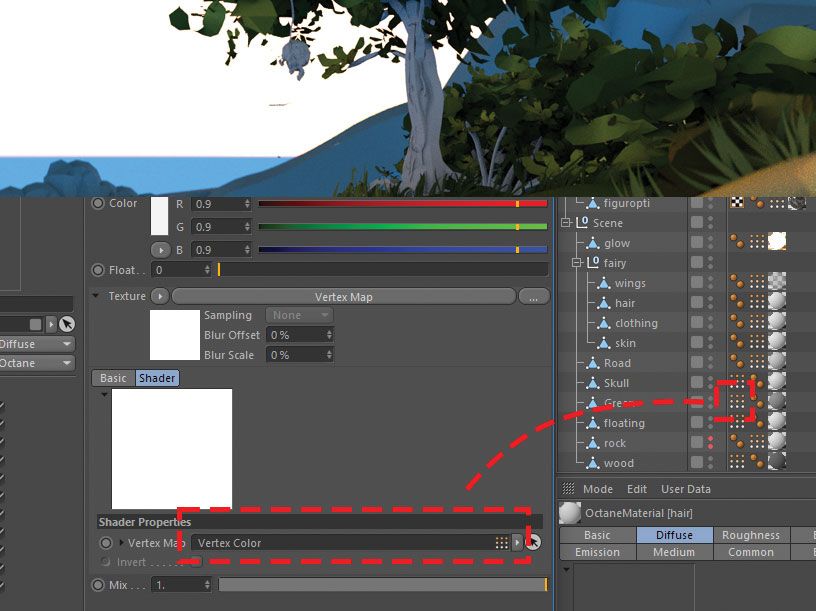Open the Sampling None dropdown
The image size is (816, 611).
pos(298,314)
